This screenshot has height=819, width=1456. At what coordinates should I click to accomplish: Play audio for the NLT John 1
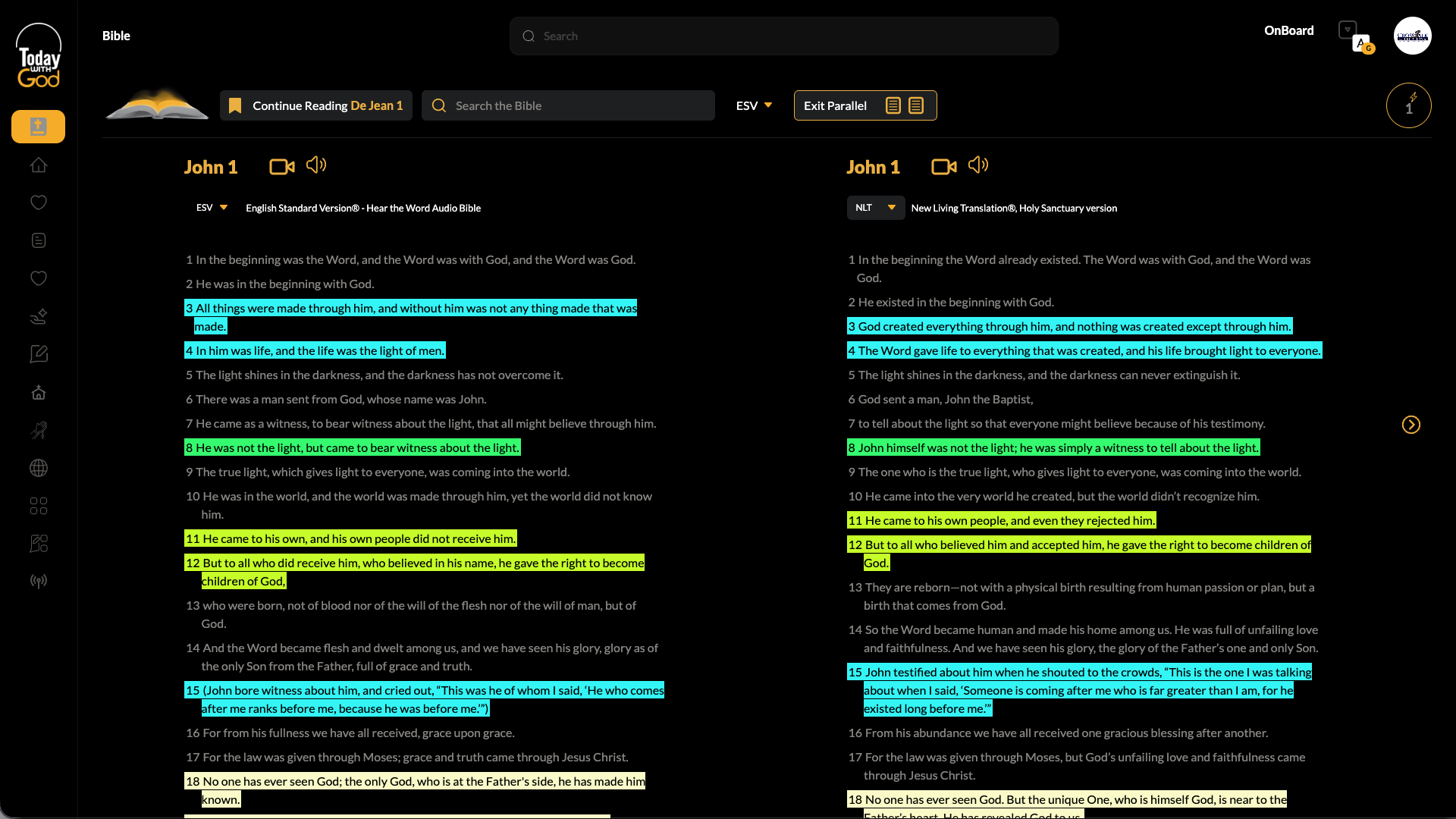point(978,165)
